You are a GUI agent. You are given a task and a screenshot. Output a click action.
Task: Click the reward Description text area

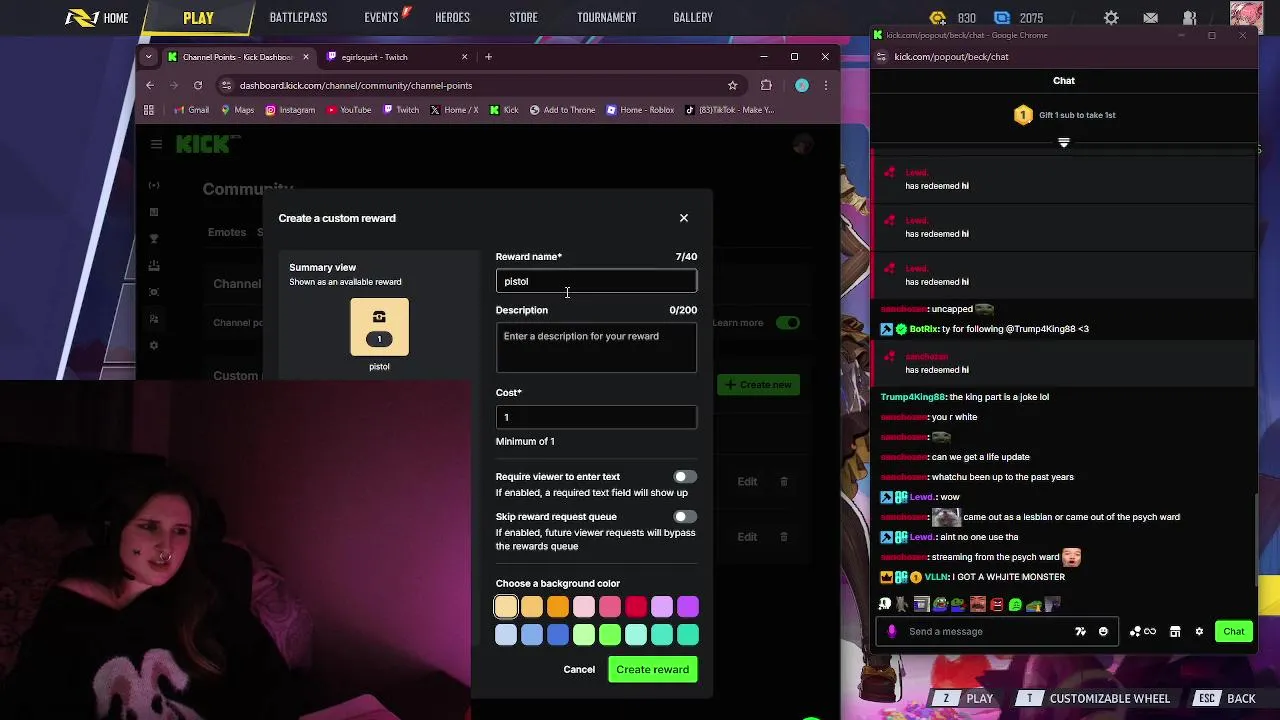pos(596,348)
